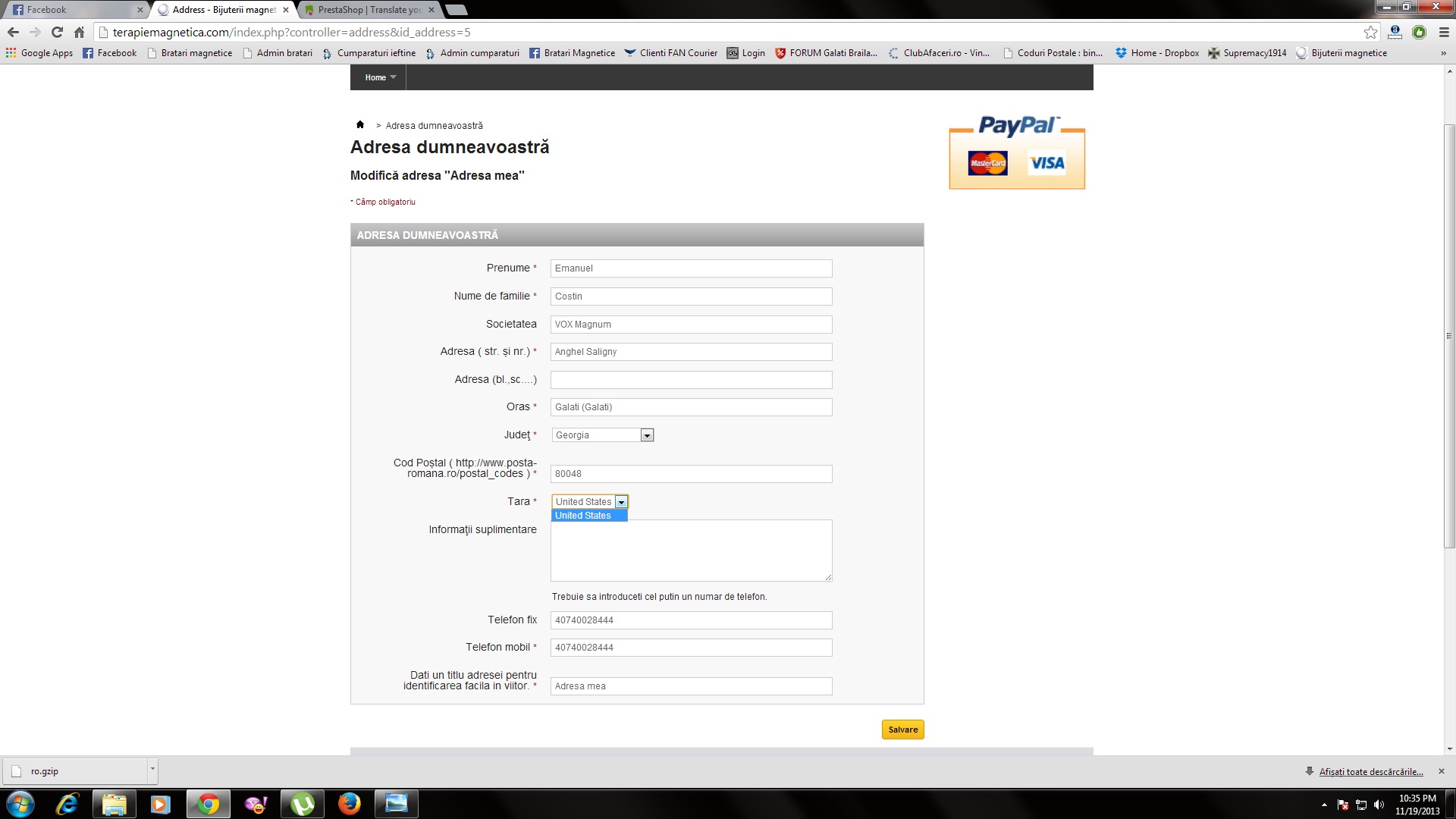Image resolution: width=1456 pixels, height=819 pixels.
Task: Close the downloads bar
Action: [1442, 771]
